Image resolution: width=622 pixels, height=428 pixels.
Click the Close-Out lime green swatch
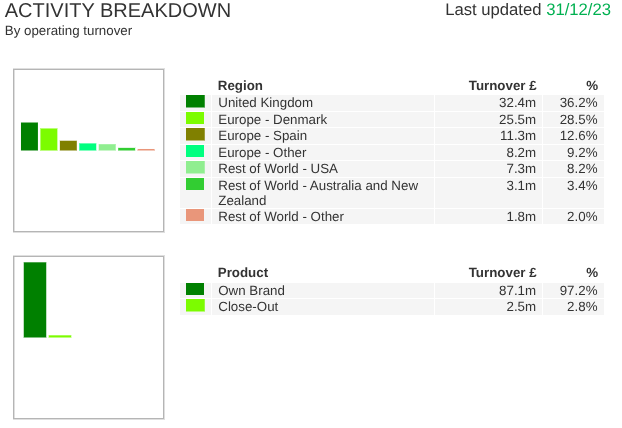195,305
